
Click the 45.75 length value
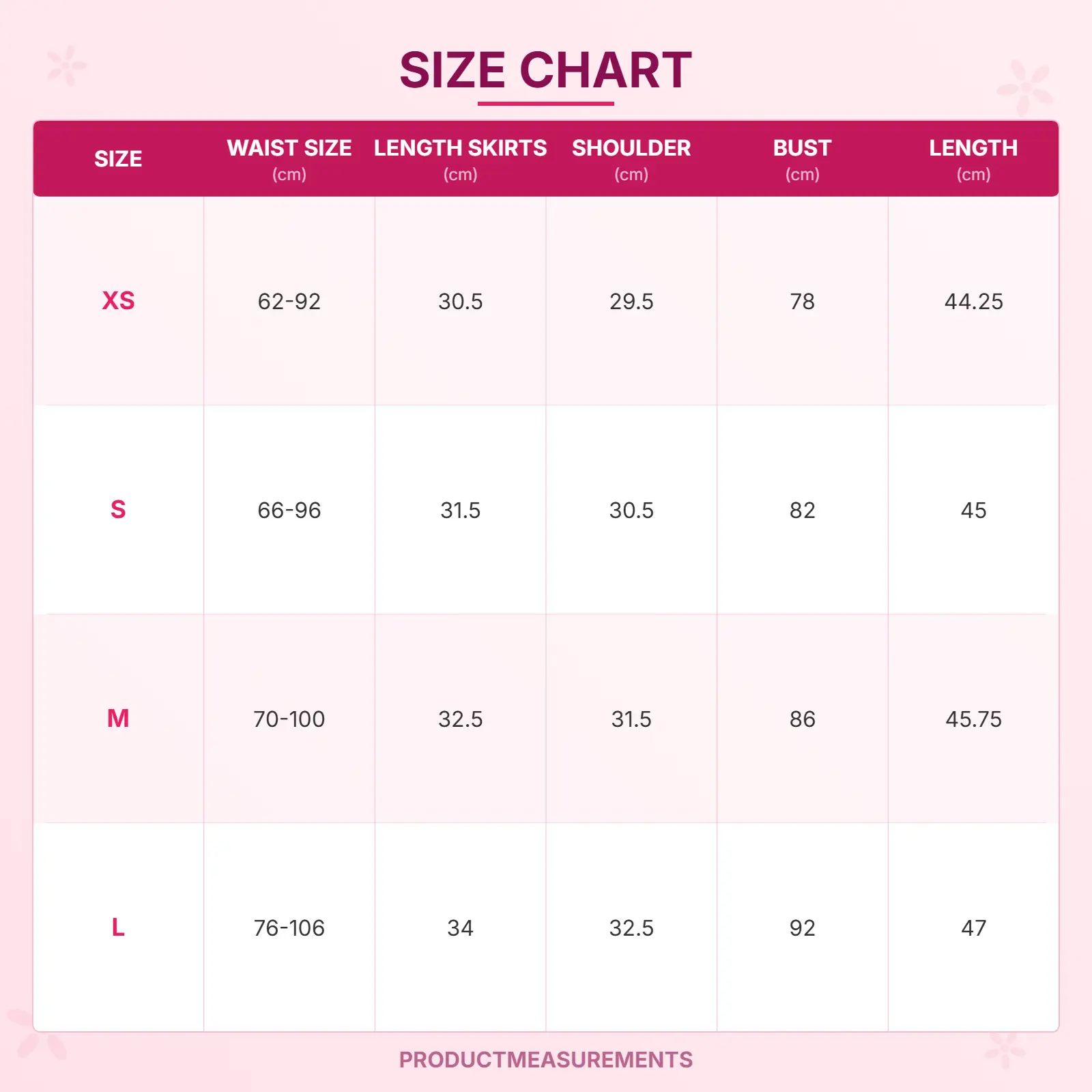[x=973, y=719]
